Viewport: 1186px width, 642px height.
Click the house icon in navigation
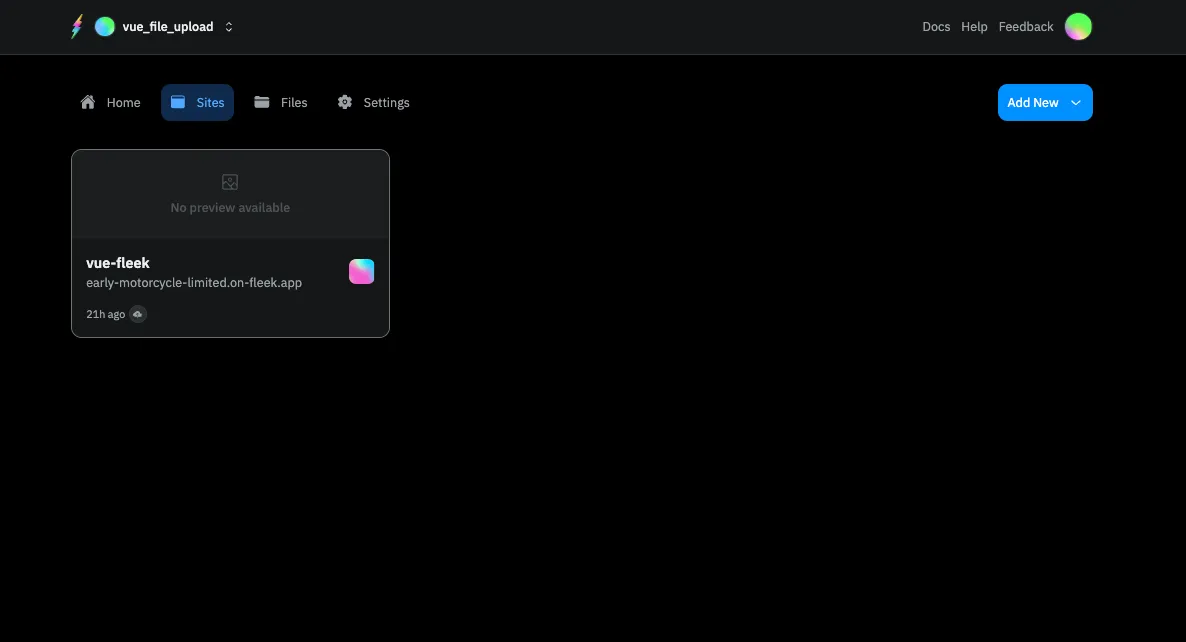(x=88, y=102)
